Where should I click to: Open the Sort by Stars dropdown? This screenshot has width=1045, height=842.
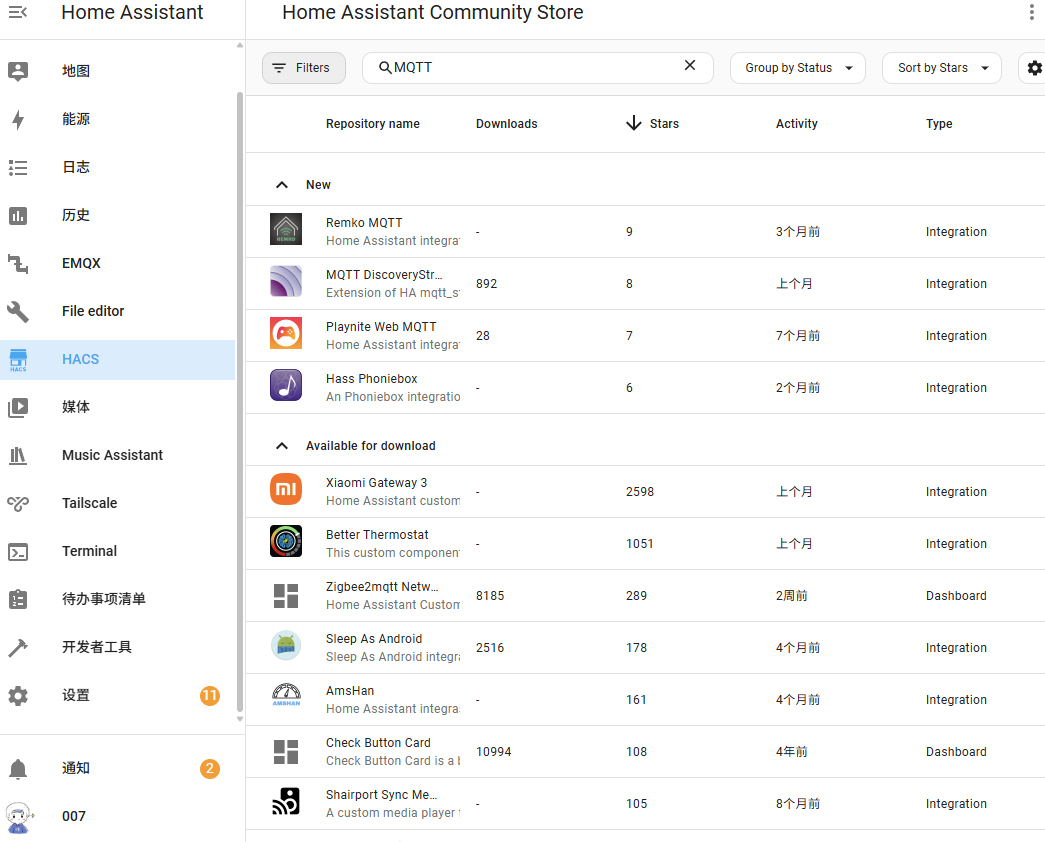tap(942, 68)
